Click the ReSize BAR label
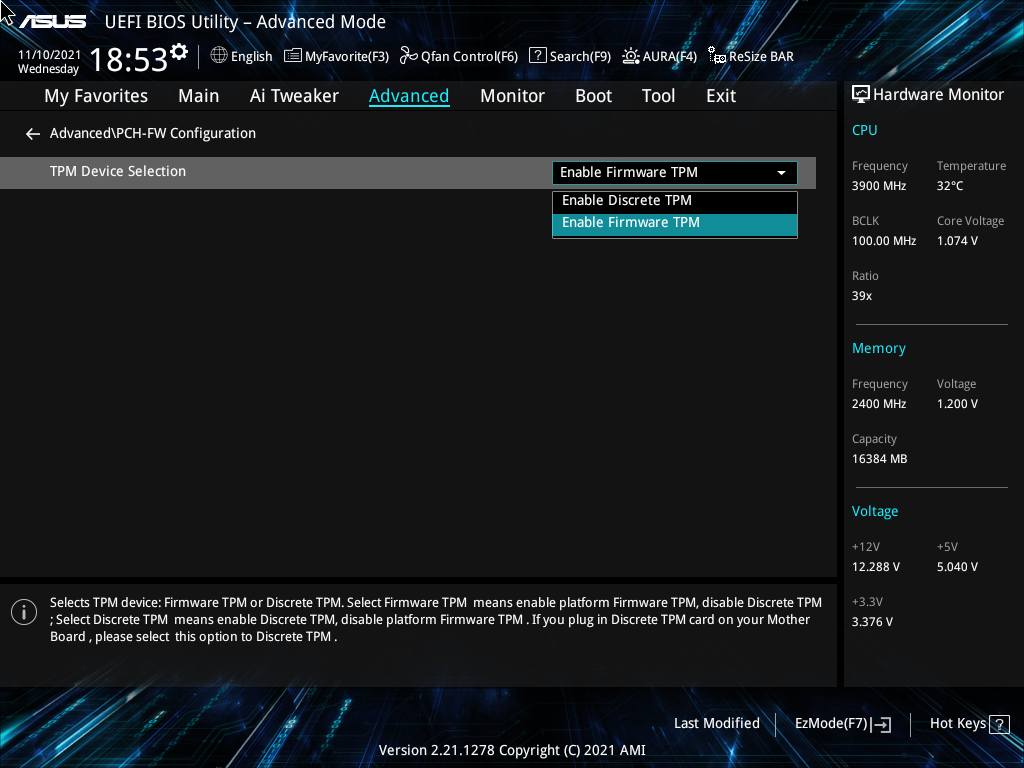Viewport: 1024px width, 768px height. coord(761,57)
